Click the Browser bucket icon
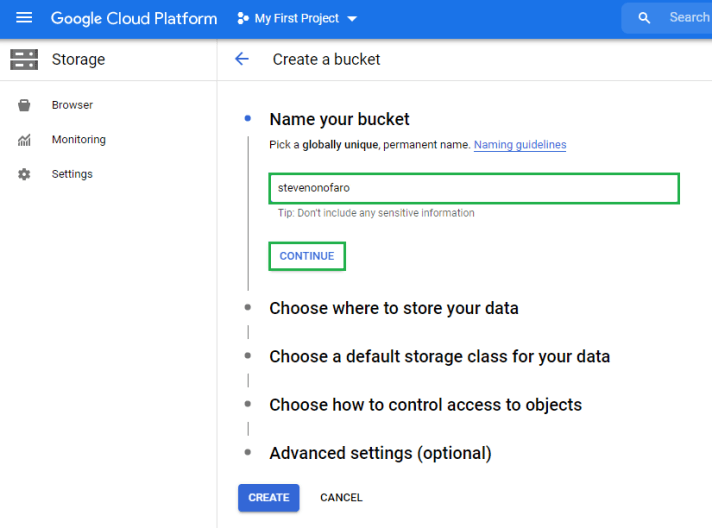The width and height of the screenshot is (712, 528). (x=24, y=105)
